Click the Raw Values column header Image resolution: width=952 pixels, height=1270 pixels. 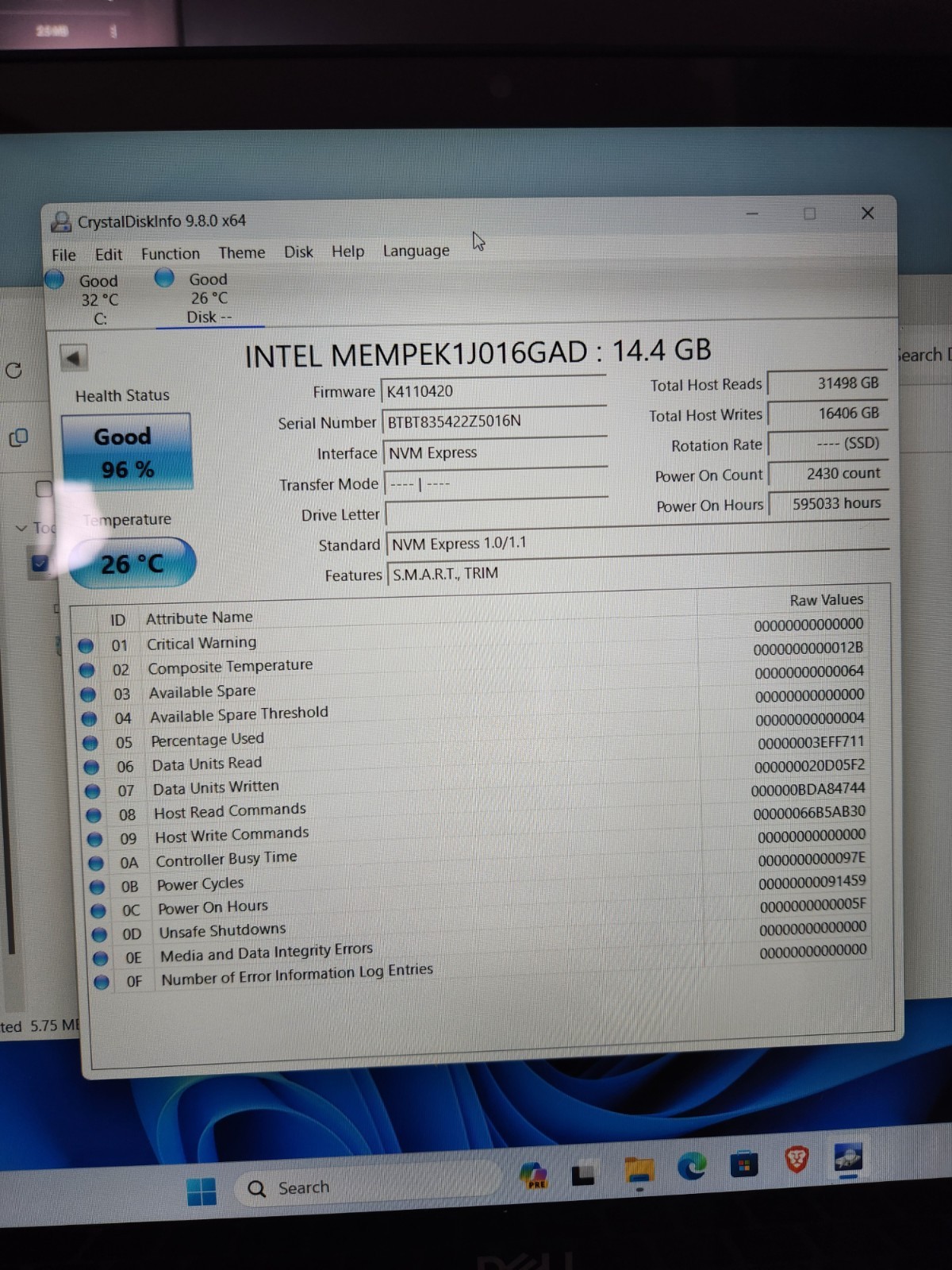826,600
